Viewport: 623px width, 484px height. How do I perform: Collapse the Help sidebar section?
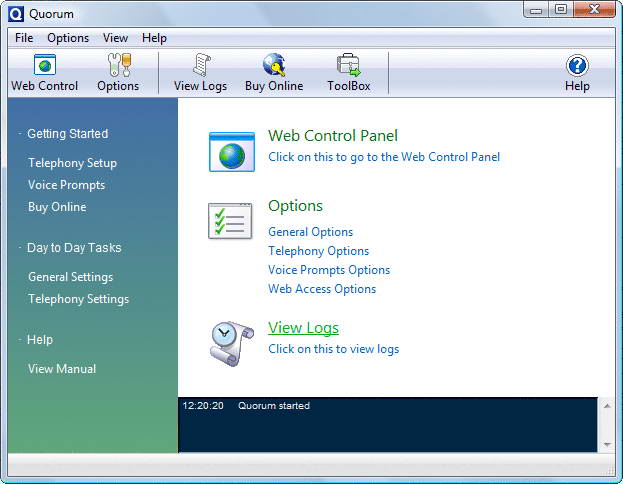[x=20, y=339]
